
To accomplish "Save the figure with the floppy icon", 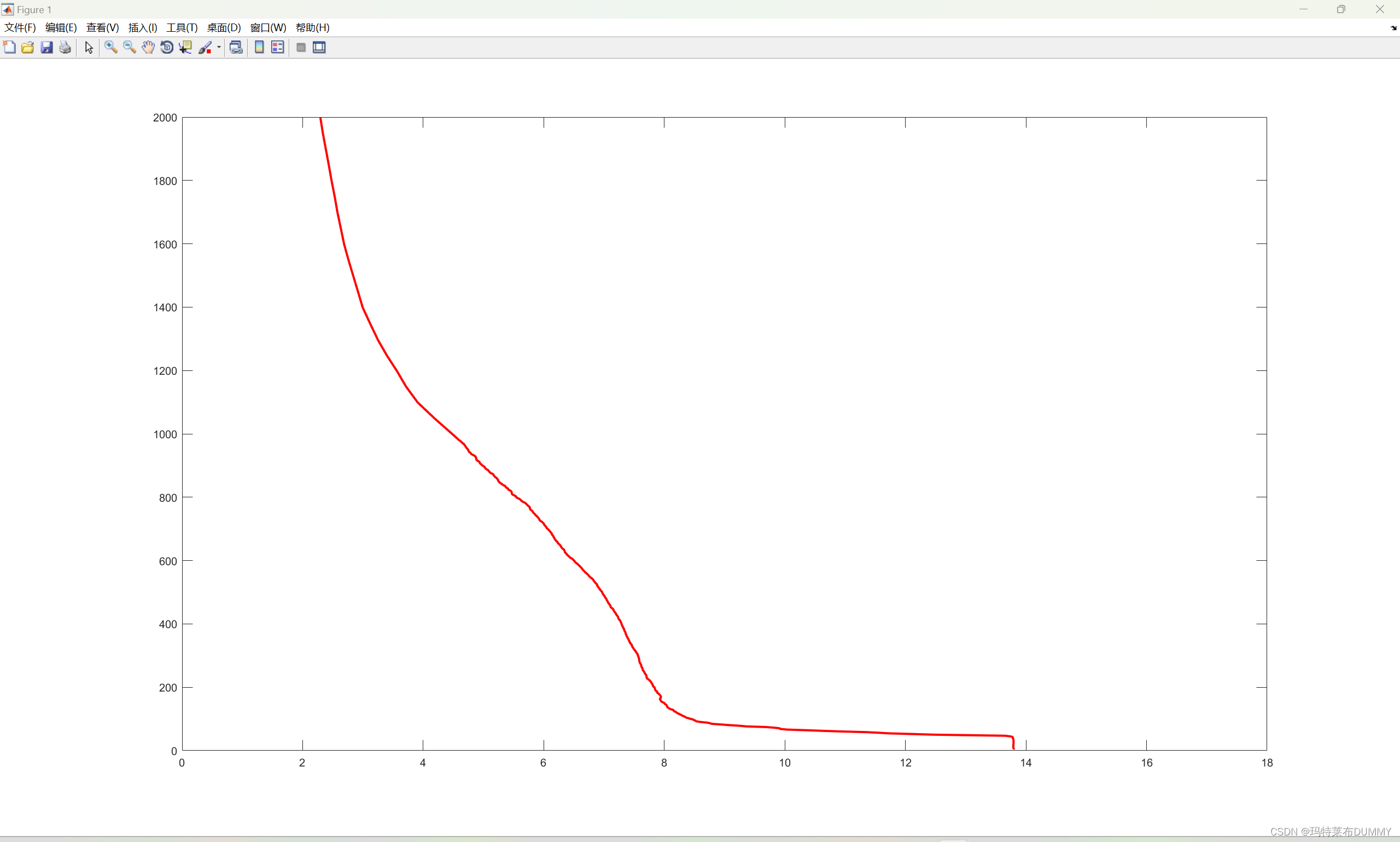I will tap(46, 48).
